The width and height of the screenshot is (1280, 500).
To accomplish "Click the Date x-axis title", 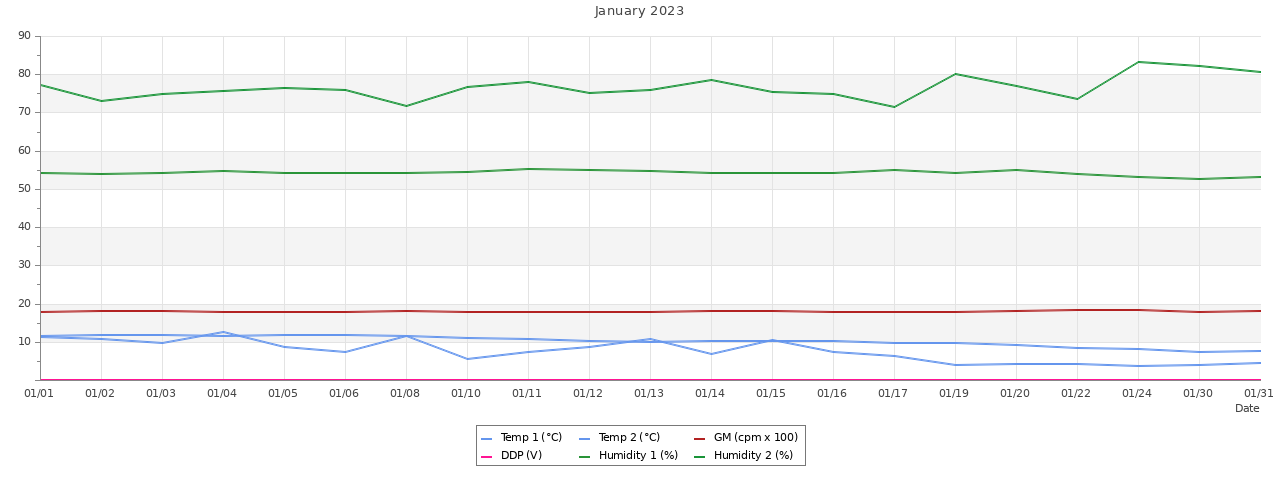I will click(x=1247, y=408).
